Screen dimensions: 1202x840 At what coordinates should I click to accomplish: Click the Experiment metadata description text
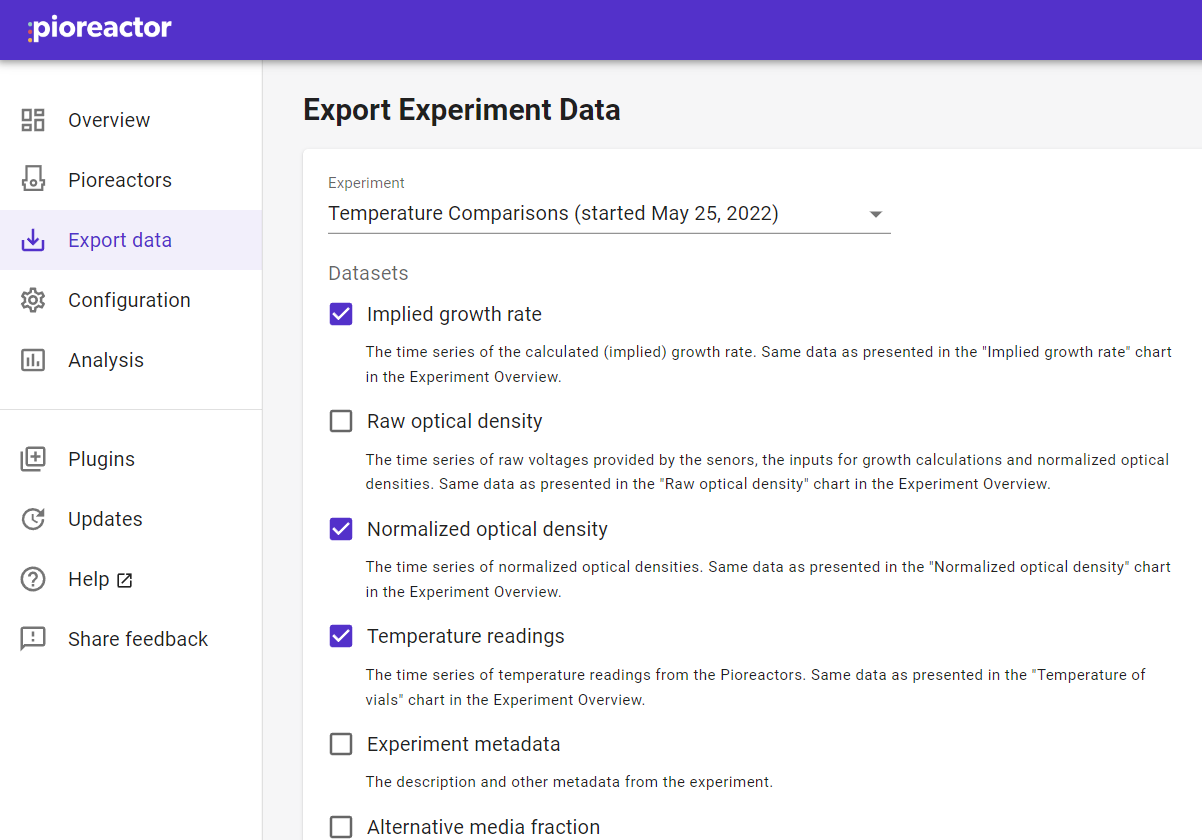tap(569, 782)
